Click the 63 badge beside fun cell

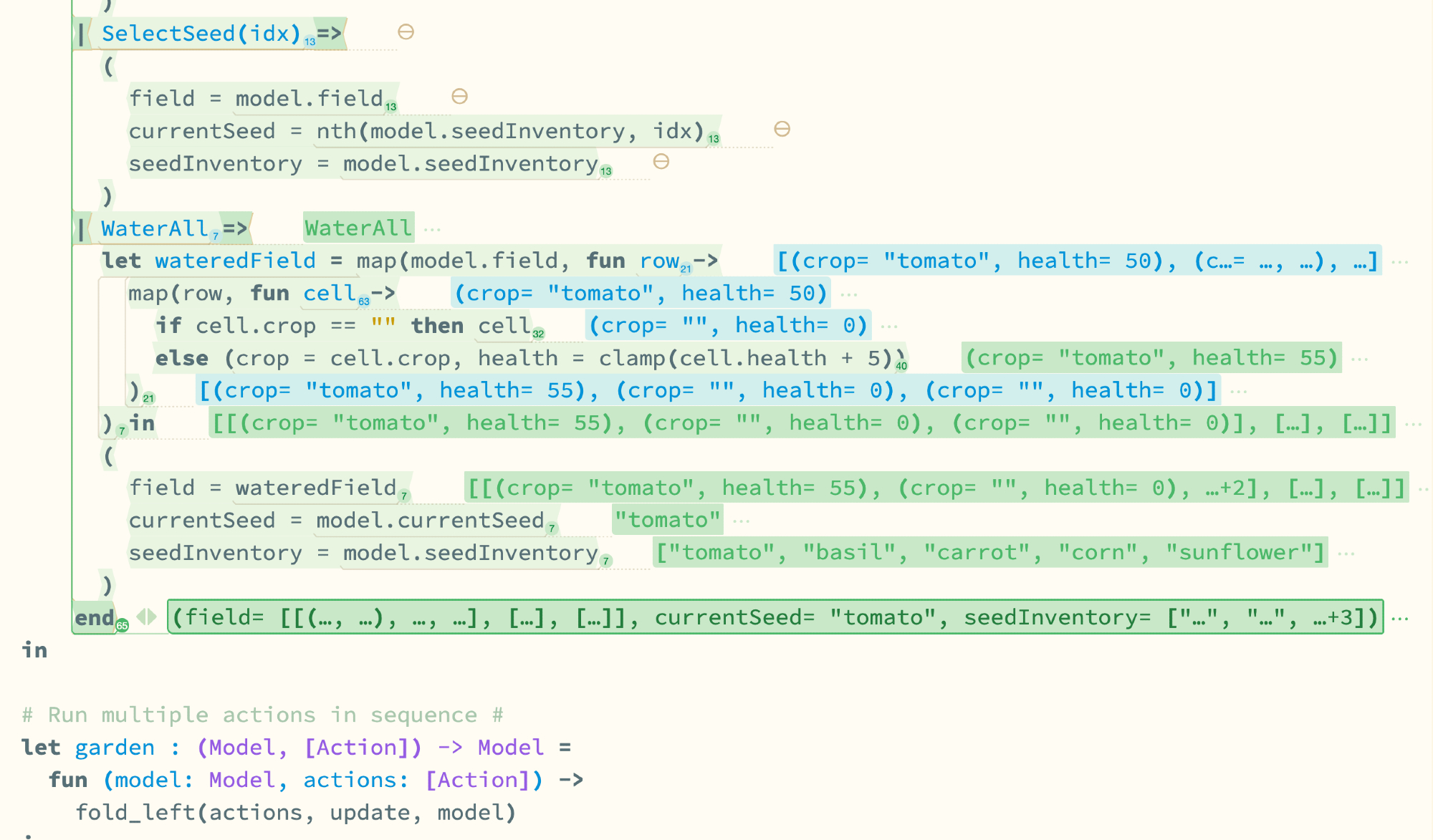coord(364,301)
